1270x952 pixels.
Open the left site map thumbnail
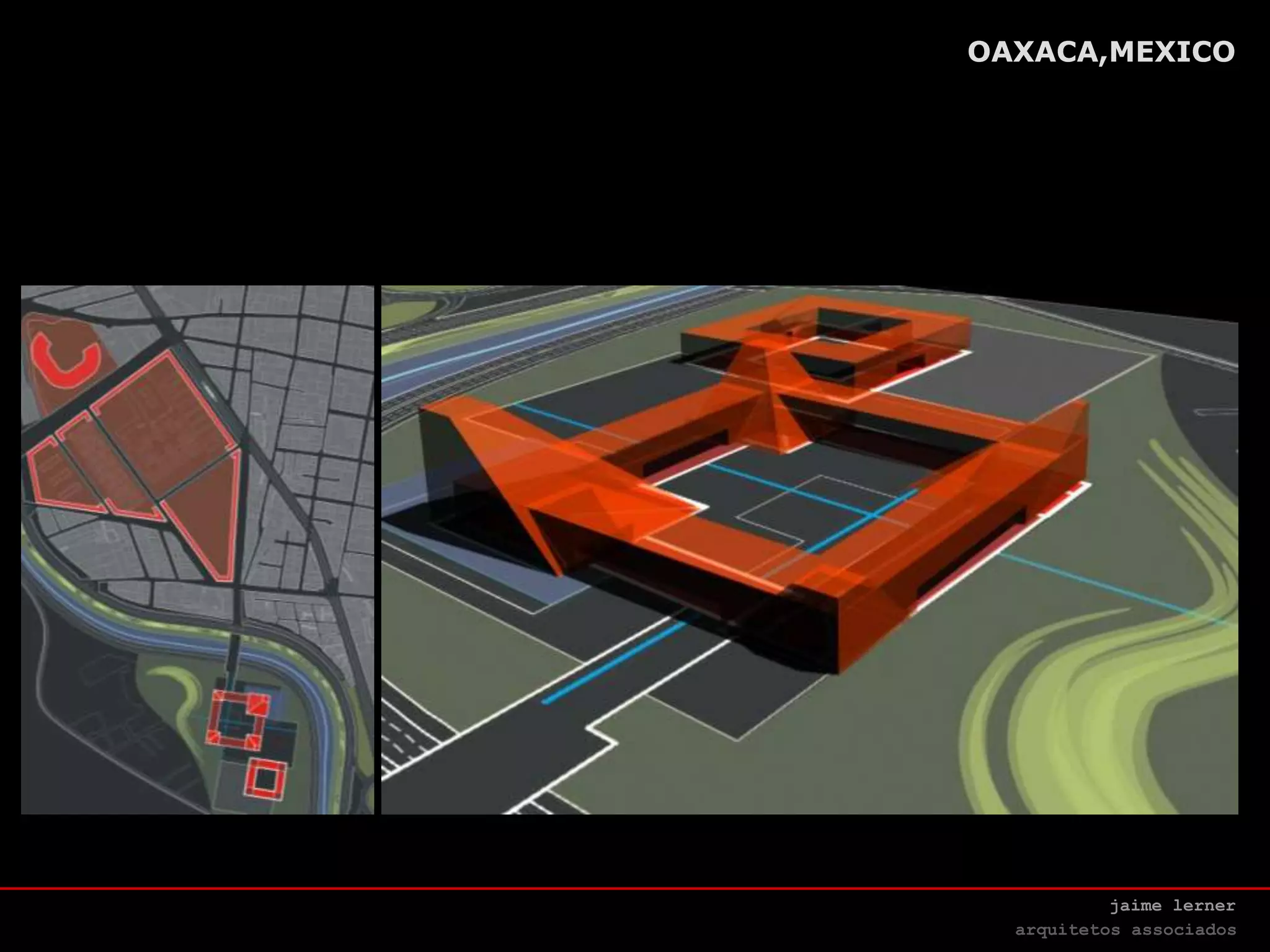pos(197,549)
